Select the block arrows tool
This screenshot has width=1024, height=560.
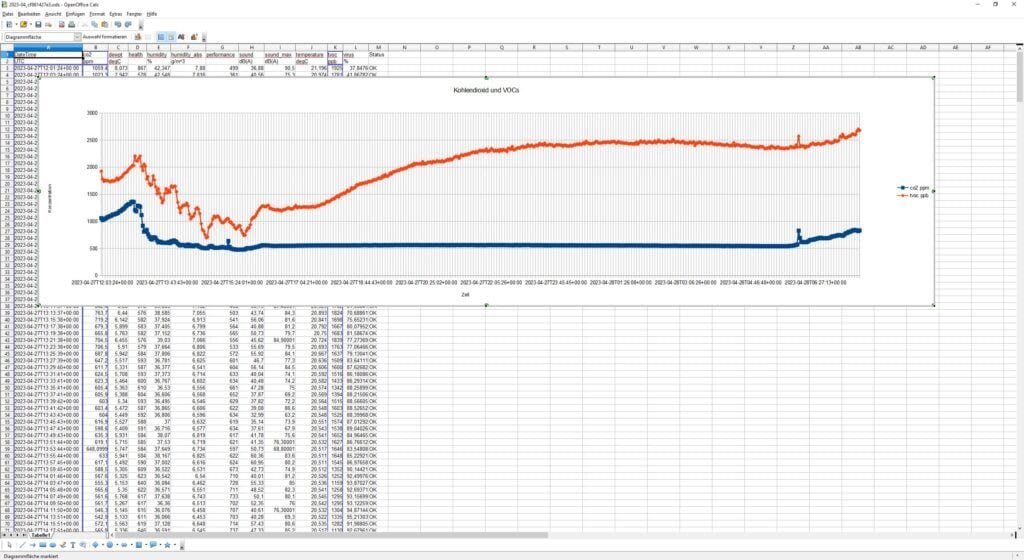(x=124, y=545)
